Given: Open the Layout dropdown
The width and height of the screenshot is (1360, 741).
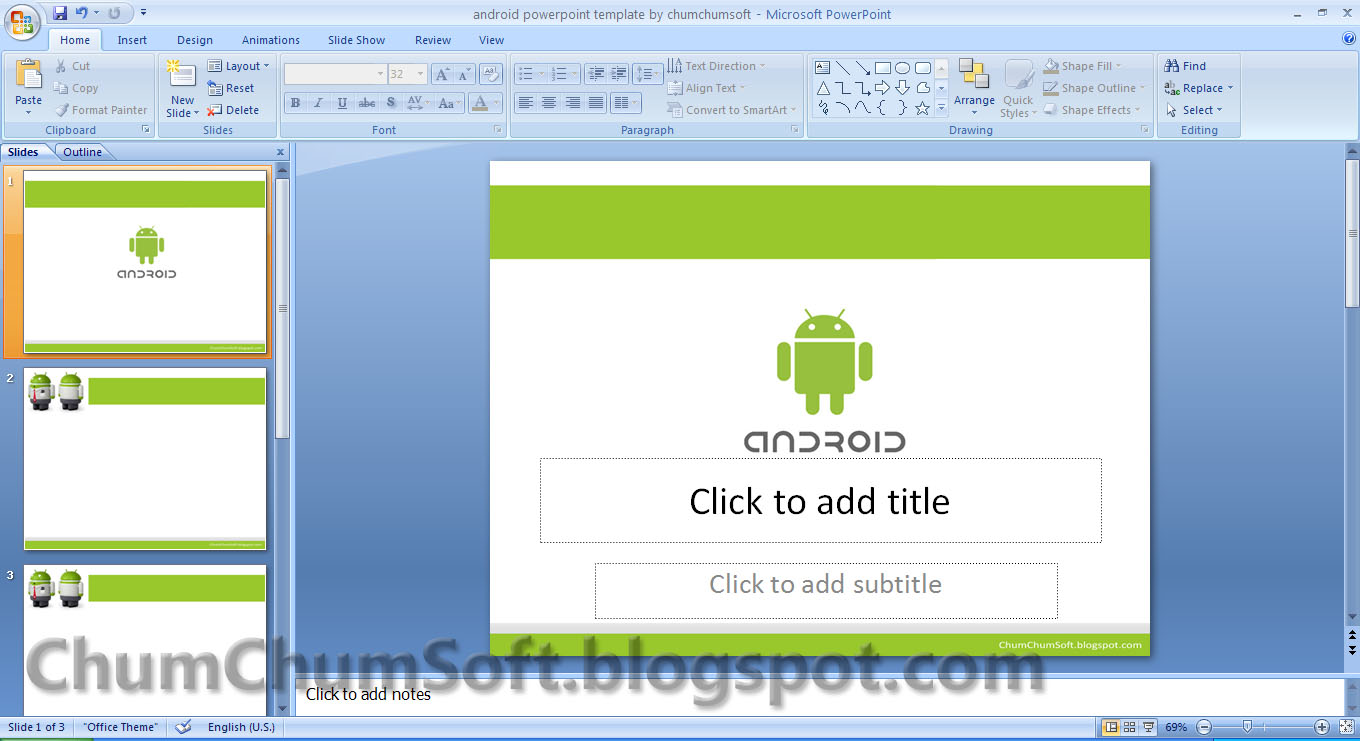Looking at the screenshot, I should pos(240,65).
